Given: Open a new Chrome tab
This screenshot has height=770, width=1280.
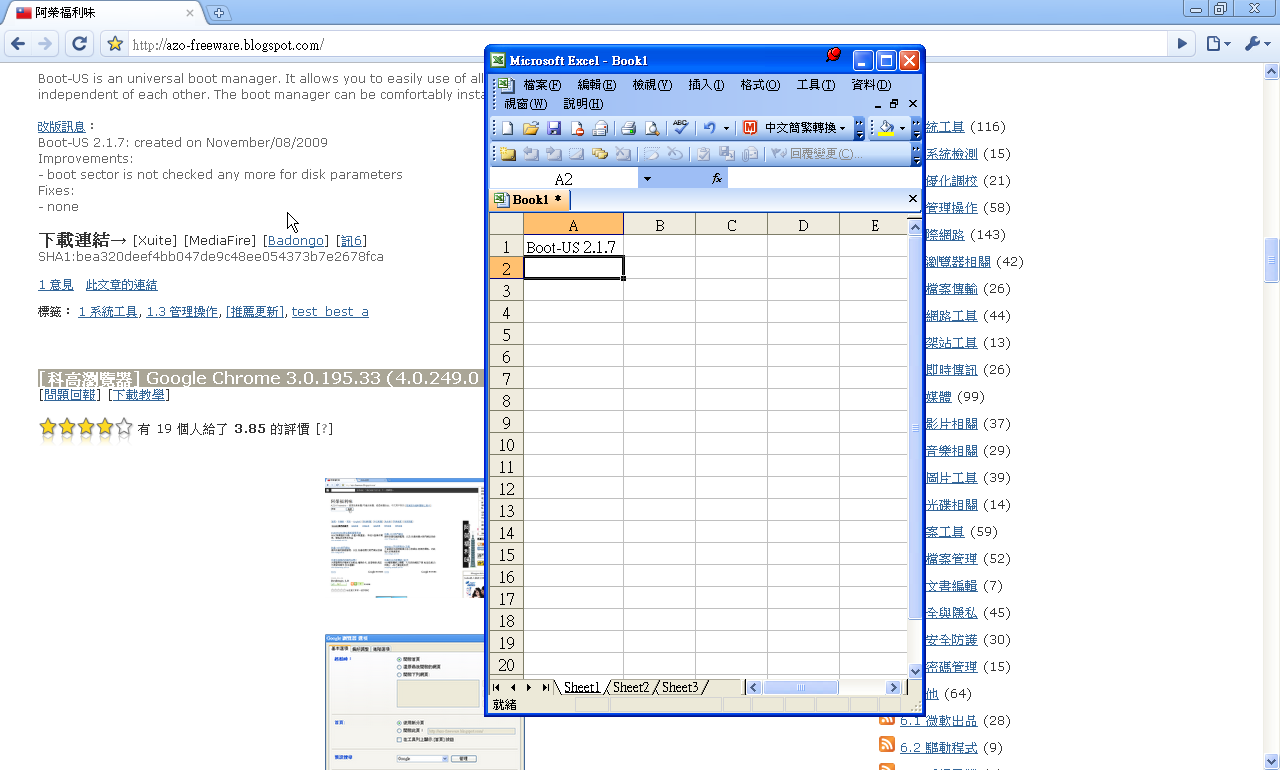Looking at the screenshot, I should pos(220,13).
